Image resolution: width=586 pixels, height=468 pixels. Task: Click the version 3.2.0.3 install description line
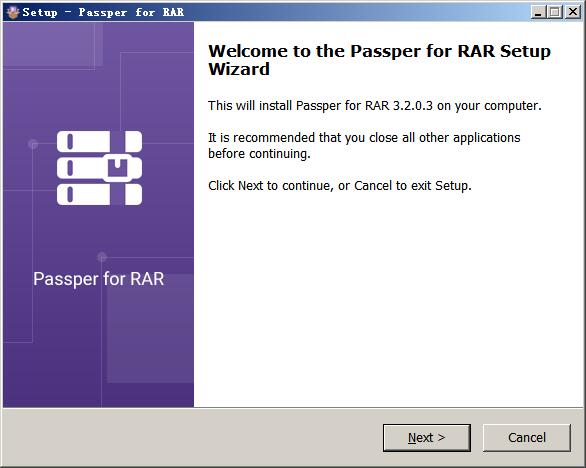(x=375, y=106)
